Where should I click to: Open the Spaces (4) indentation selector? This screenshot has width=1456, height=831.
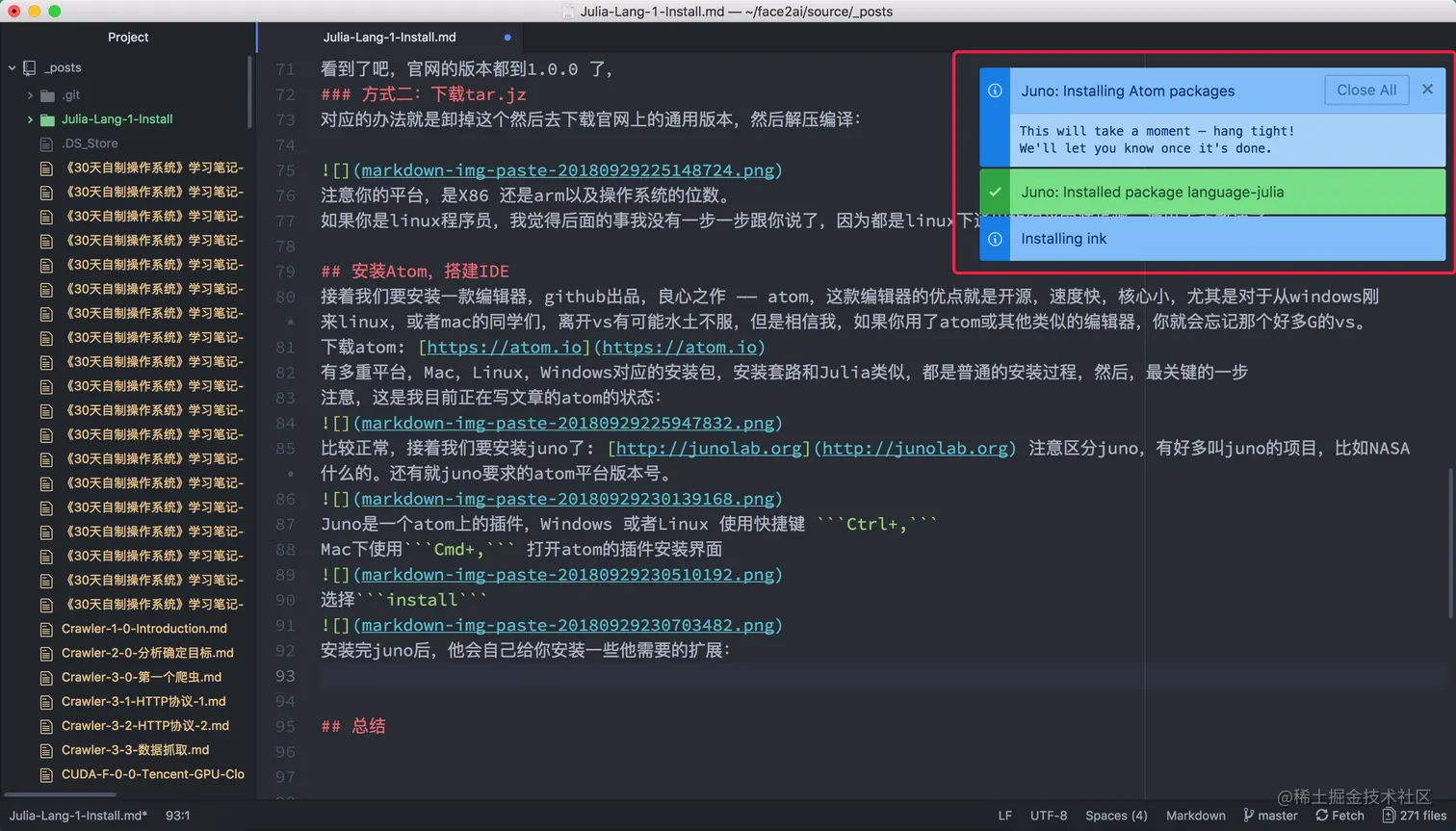[1116, 816]
